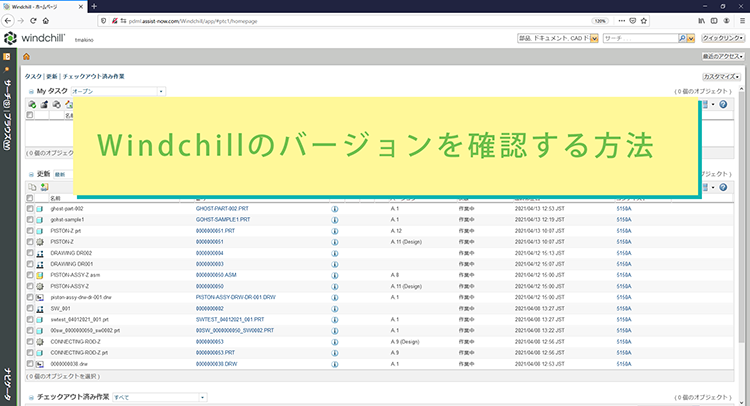Click the Windchill home icon in navigation bar
This screenshot has width=750, height=406.
coord(26,56)
